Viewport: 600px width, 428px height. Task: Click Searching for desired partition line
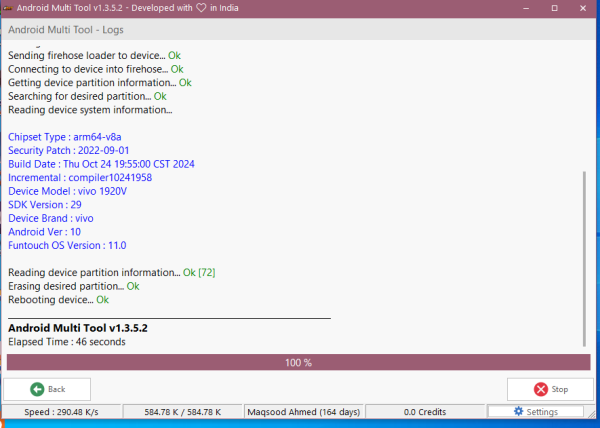[87, 96]
